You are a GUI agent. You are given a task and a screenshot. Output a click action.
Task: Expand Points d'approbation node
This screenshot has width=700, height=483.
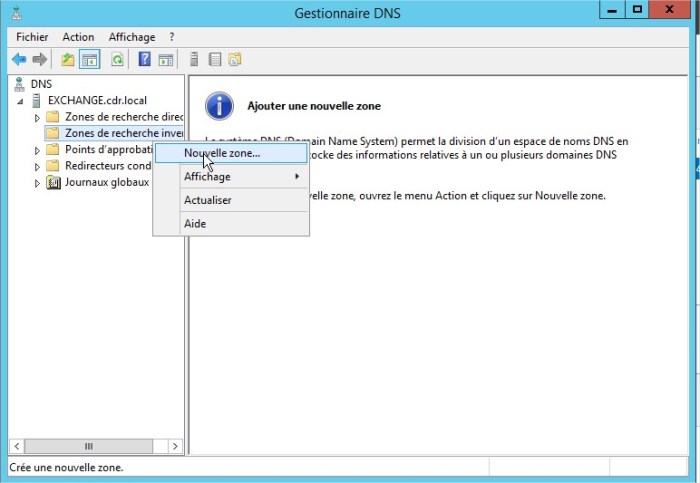coord(37,151)
